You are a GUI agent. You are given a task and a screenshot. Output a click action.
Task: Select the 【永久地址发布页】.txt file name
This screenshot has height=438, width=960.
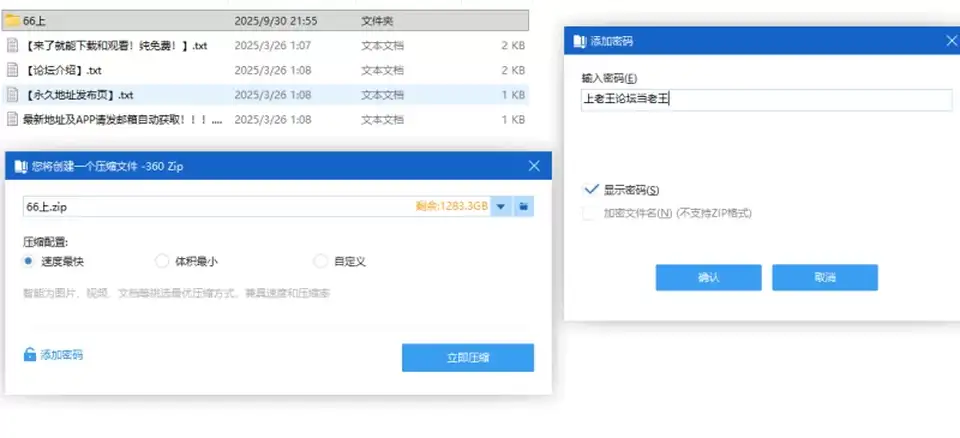(x=78, y=95)
